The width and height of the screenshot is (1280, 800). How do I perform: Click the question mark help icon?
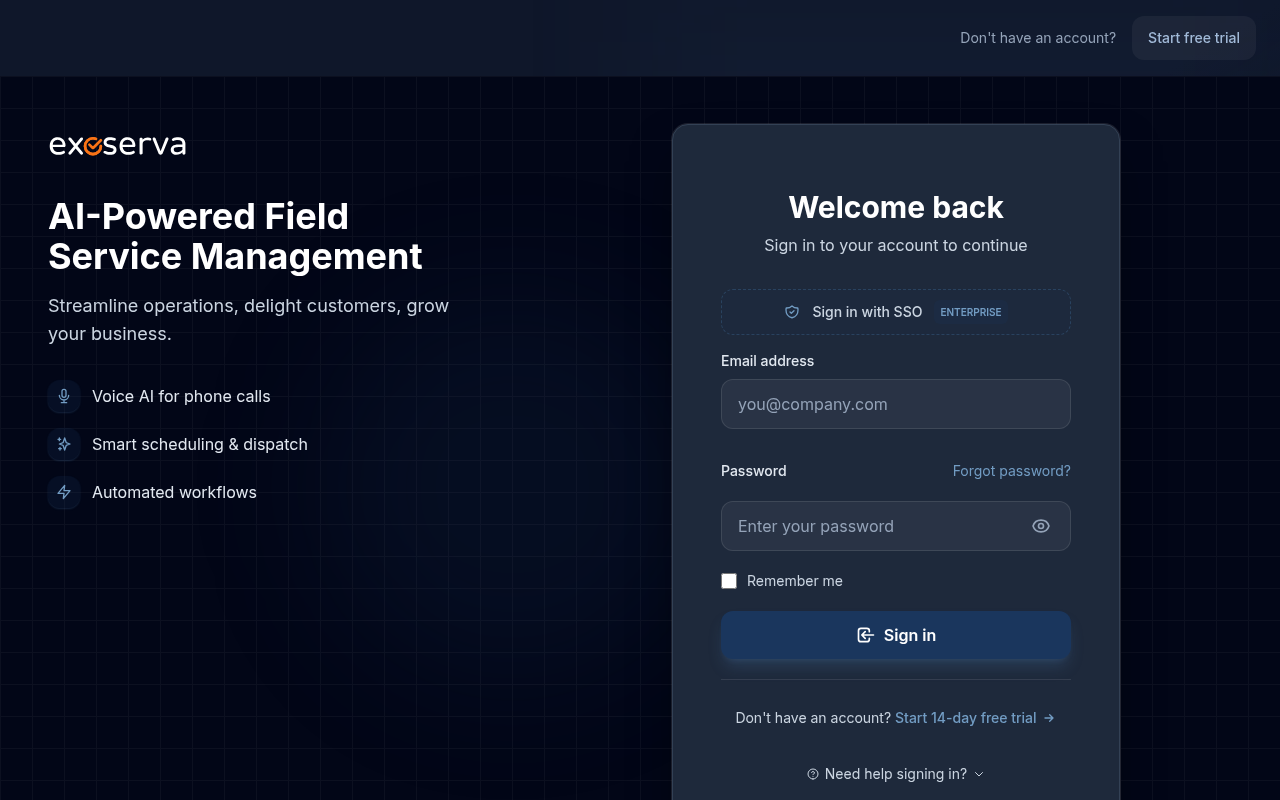tap(813, 774)
